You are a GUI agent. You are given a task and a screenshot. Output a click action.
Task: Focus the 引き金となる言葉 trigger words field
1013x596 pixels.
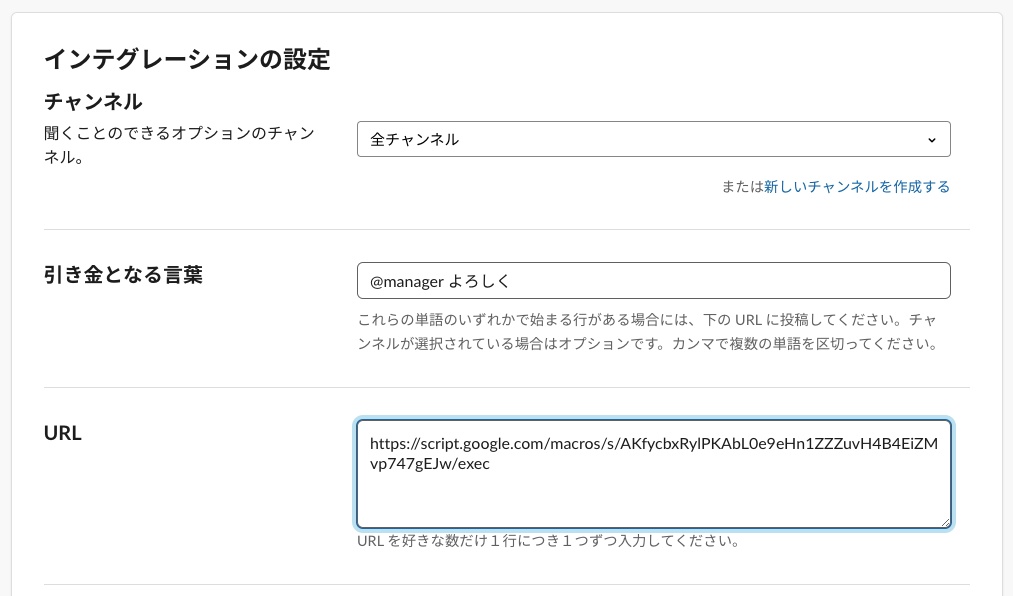653,280
